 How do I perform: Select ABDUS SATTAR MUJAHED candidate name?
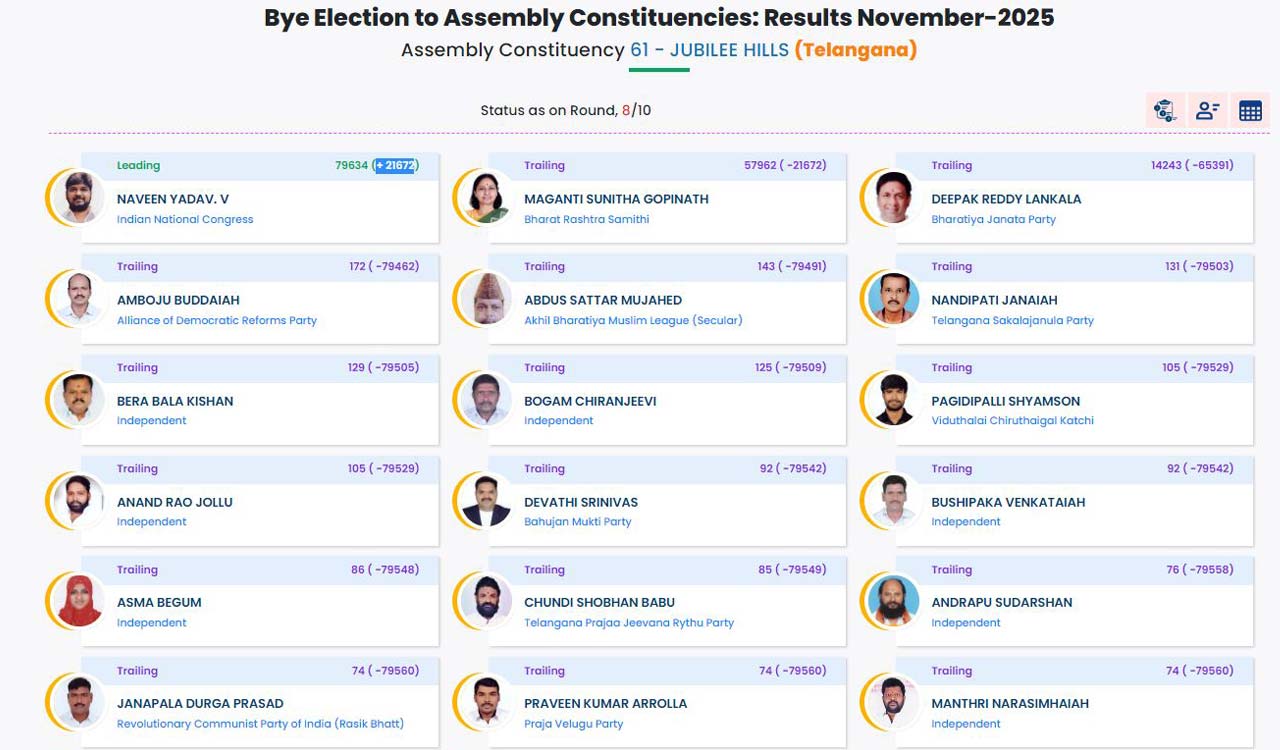pyautogui.click(x=603, y=299)
